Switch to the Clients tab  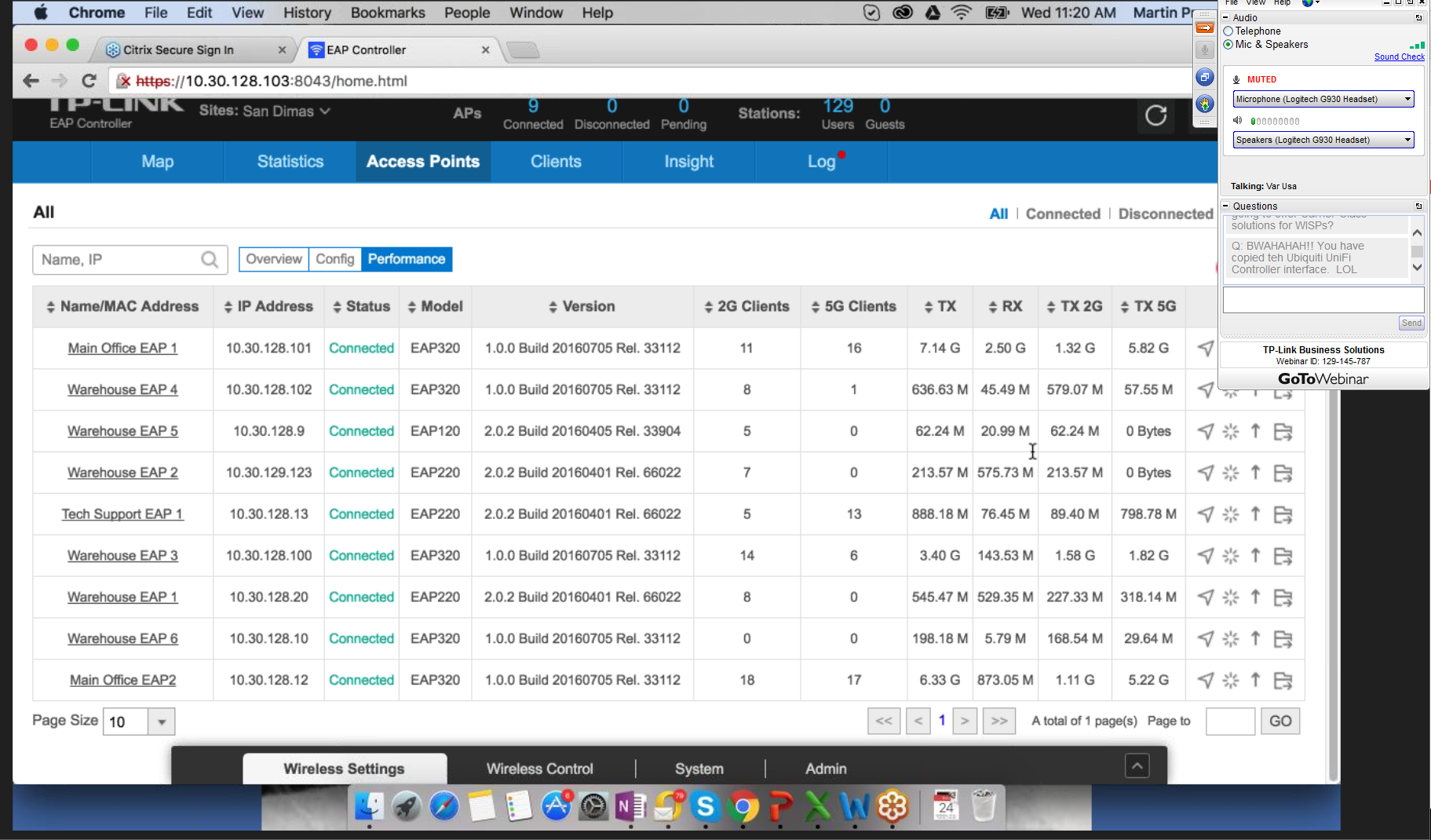coord(556,162)
